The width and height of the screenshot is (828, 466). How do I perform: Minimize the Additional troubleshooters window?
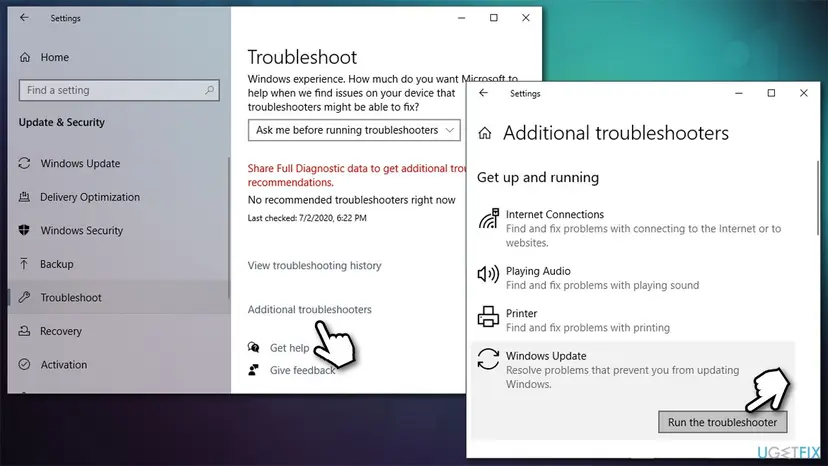[739, 93]
